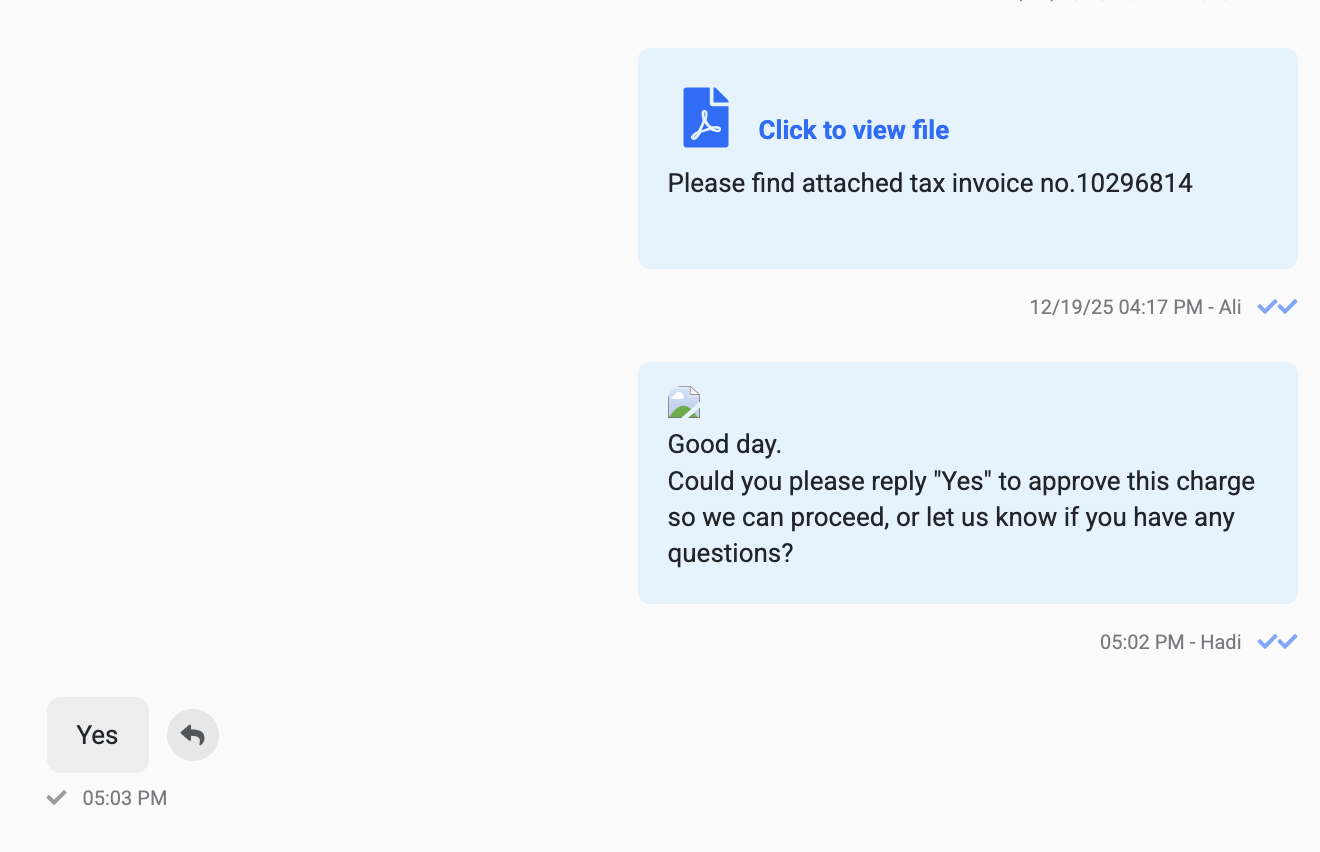Click the single grey checkmark under the Yes message

pyautogui.click(x=57, y=797)
